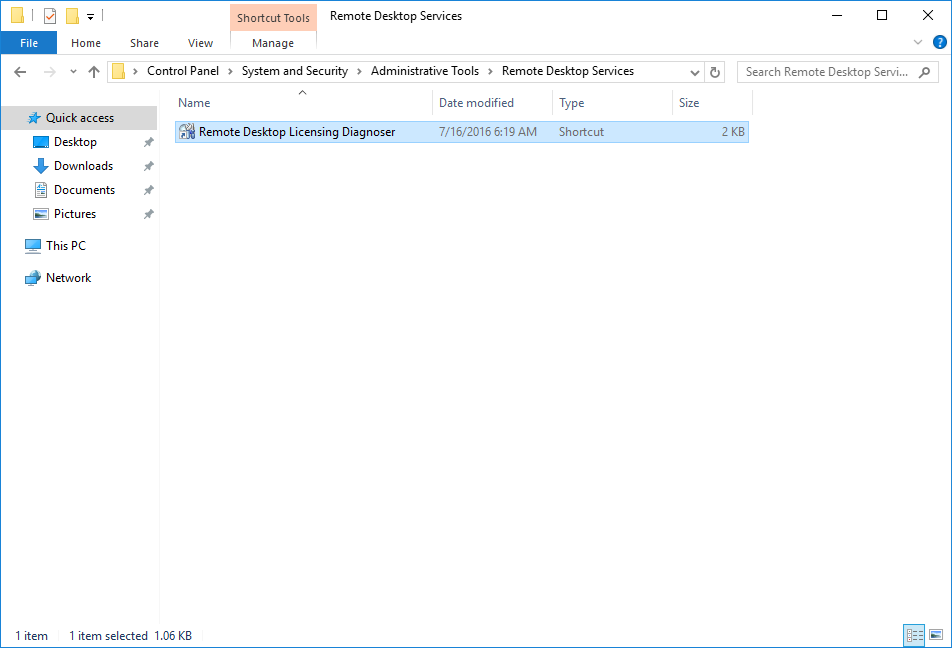Open the Customize Quick Access Toolbar dropdown
Image resolution: width=952 pixels, height=648 pixels.
[90, 16]
